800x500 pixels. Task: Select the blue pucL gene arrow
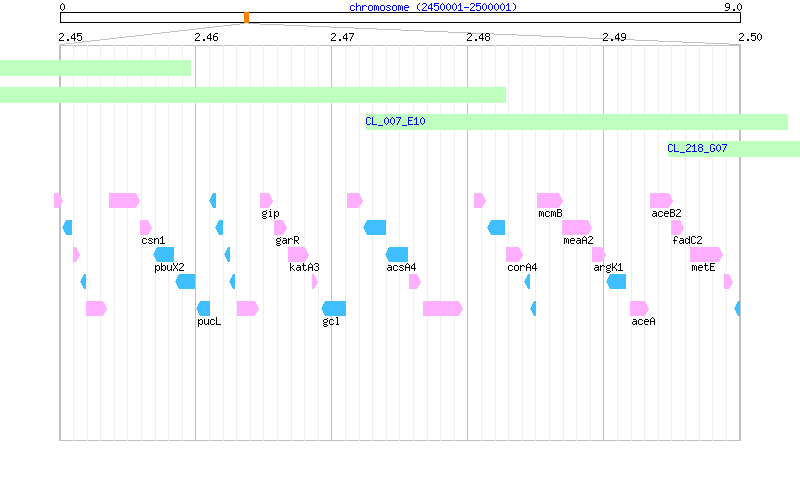(203, 309)
